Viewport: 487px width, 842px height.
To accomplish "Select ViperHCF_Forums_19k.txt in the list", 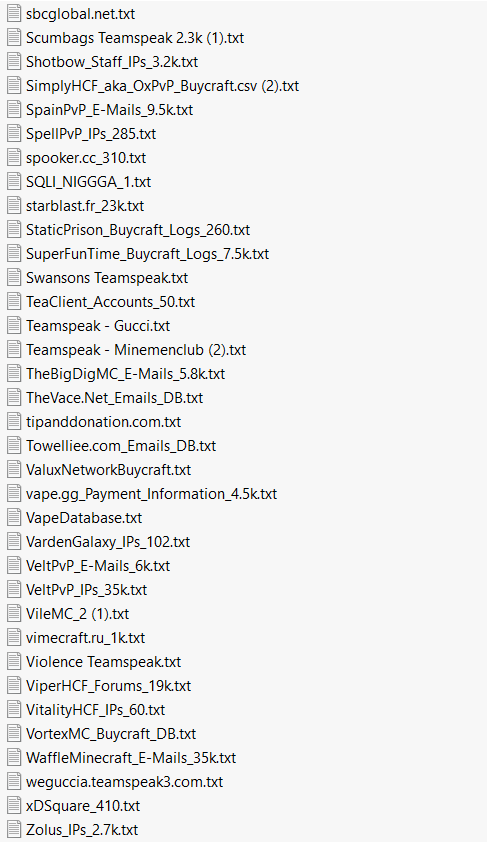I will (x=108, y=686).
